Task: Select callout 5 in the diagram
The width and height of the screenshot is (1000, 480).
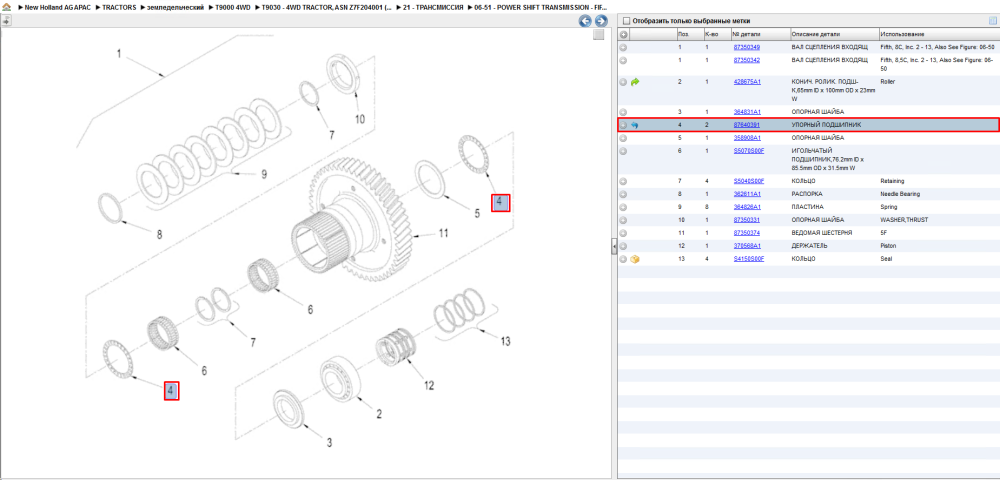Action: [x=477, y=214]
